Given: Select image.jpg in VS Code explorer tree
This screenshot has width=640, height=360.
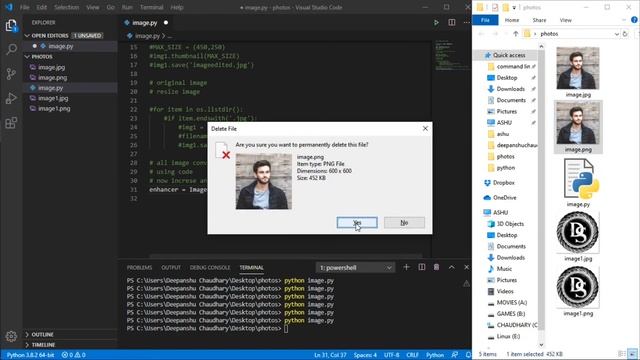Looking at the screenshot, I should 51,67.
